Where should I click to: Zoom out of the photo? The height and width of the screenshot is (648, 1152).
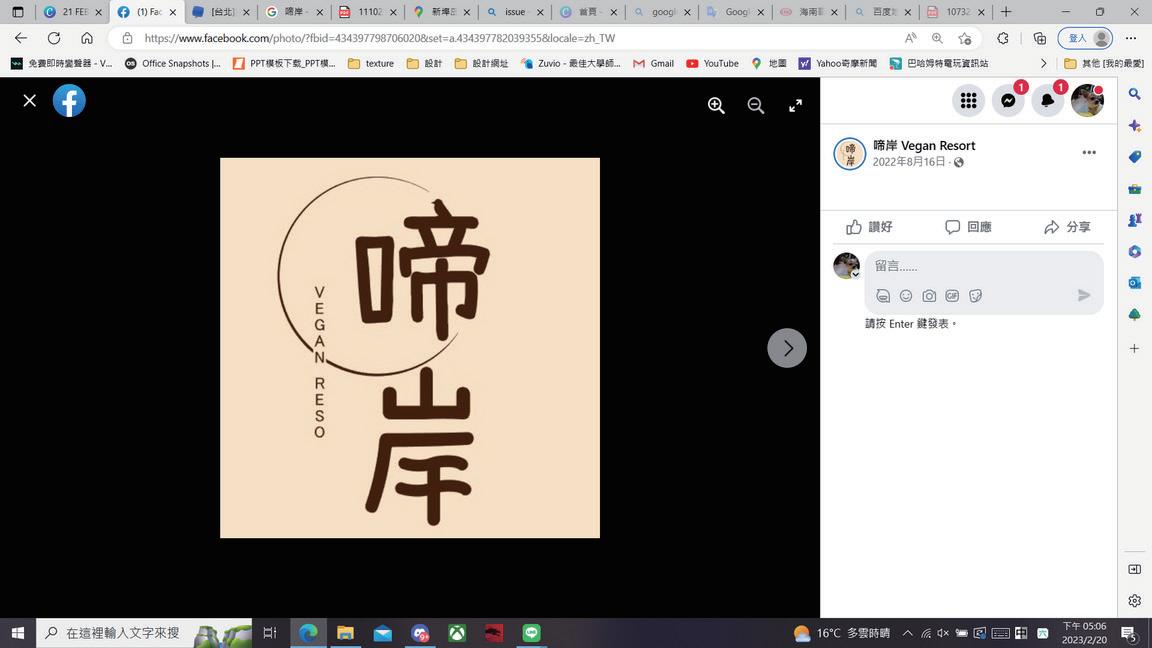tap(755, 105)
